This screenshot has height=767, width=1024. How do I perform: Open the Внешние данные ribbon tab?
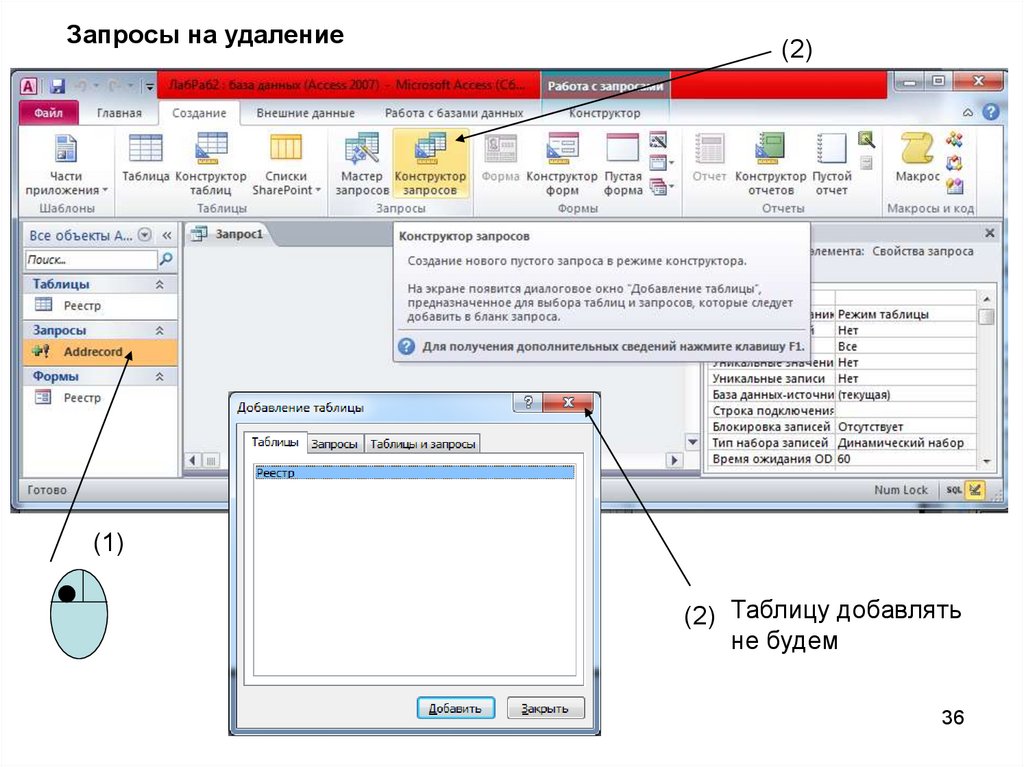[305, 113]
